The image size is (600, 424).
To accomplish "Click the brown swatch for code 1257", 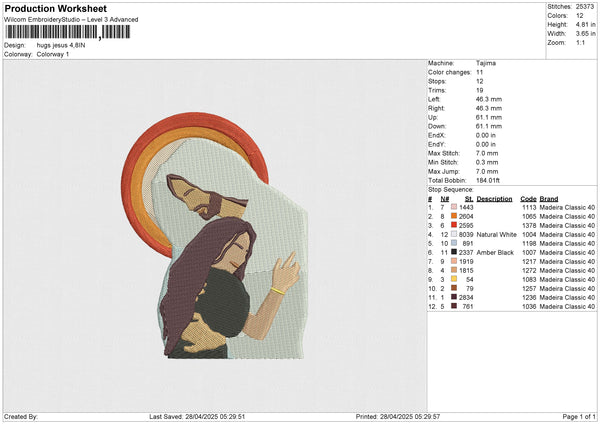I will tap(454, 288).
